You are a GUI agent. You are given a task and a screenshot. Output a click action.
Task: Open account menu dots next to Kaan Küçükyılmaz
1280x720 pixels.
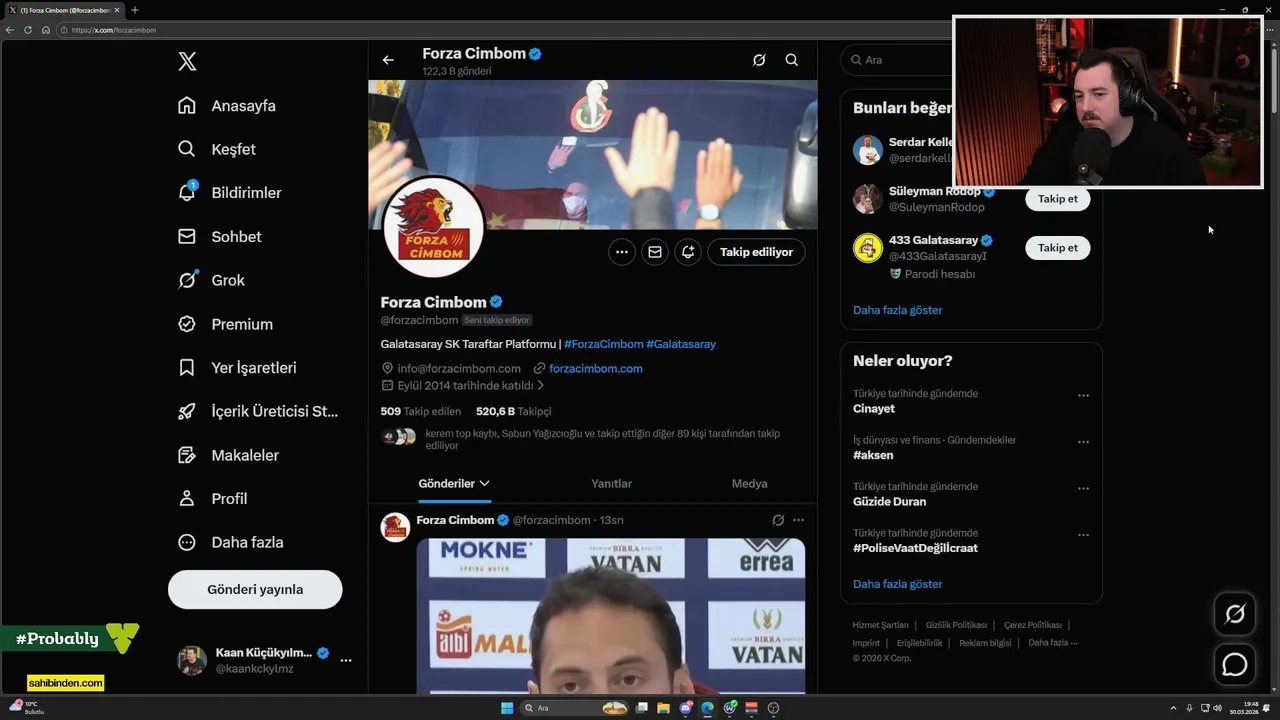coord(345,660)
